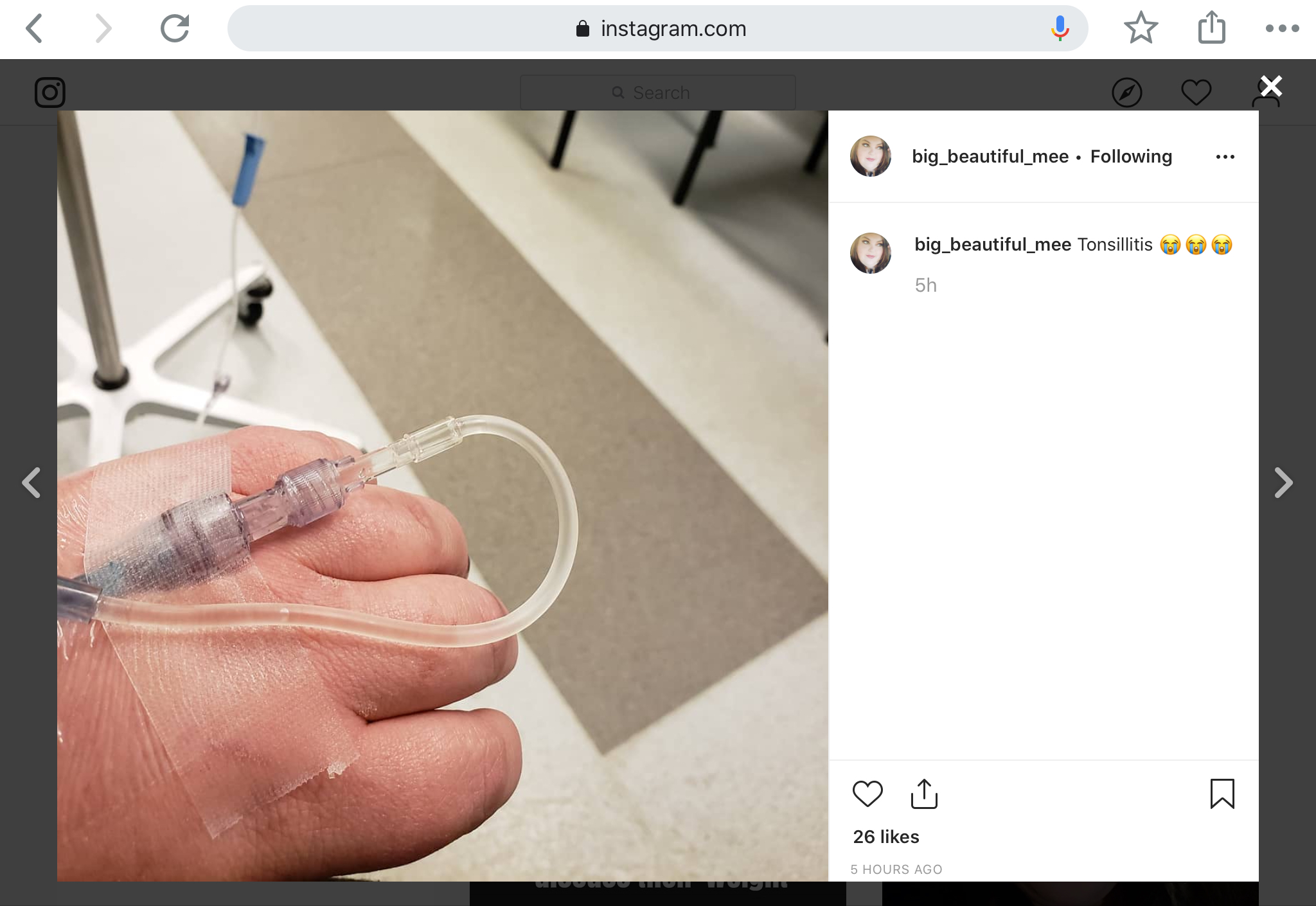
Task: Save the post using the bookmark icon
Action: tap(1222, 794)
